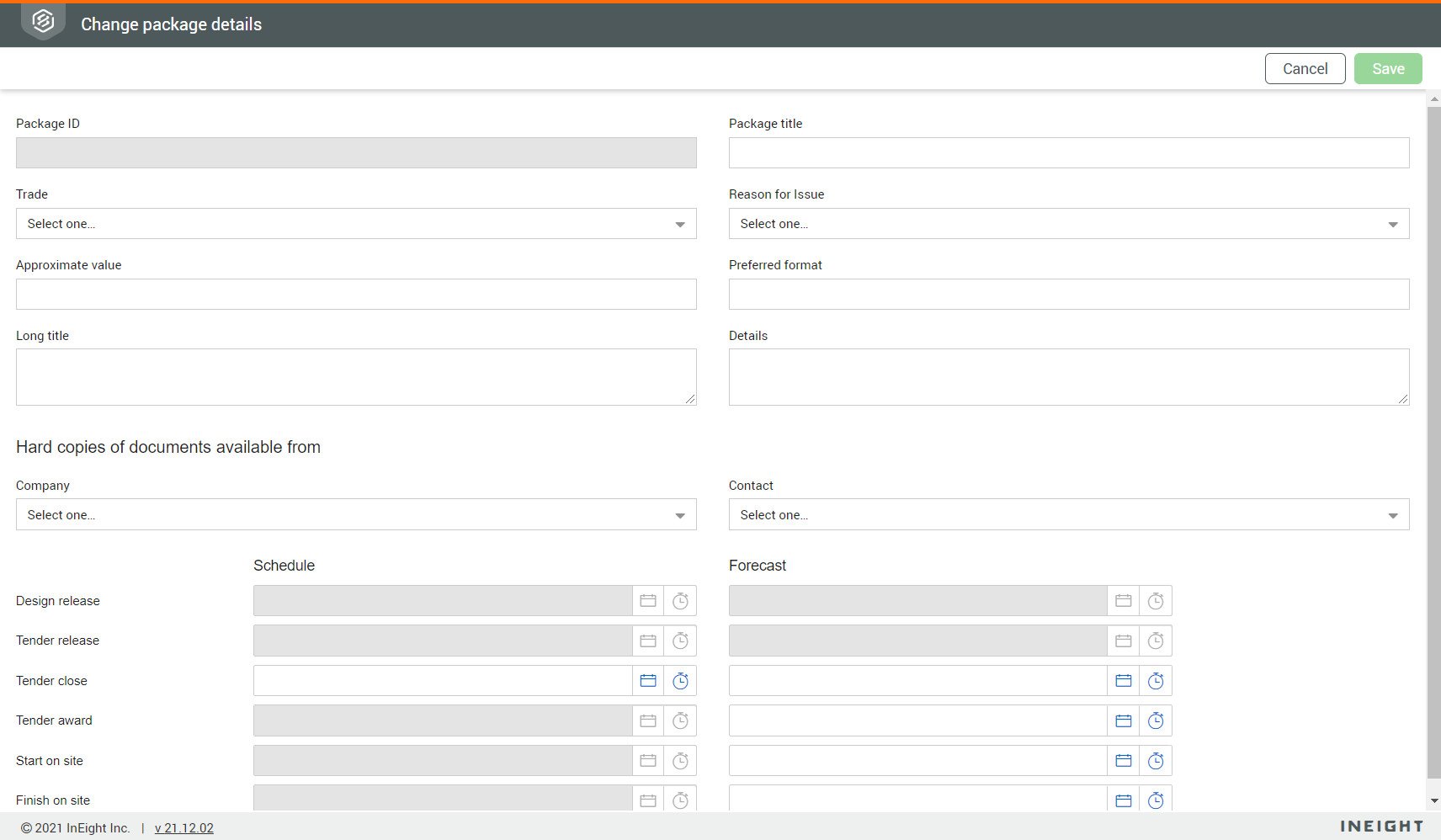
Task: Focus the Approximate value input field
Action: tap(356, 295)
